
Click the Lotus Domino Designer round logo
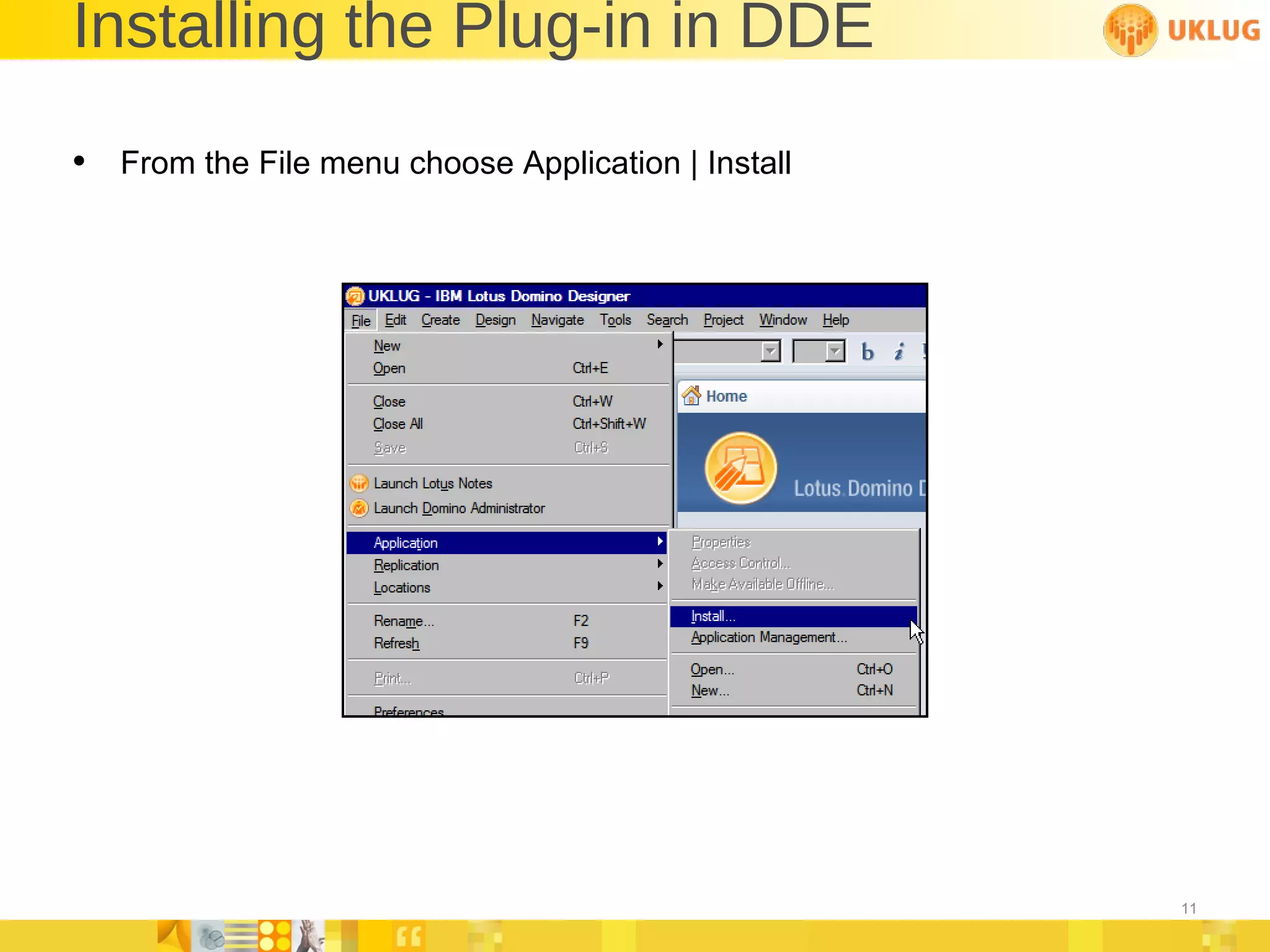coord(740,468)
